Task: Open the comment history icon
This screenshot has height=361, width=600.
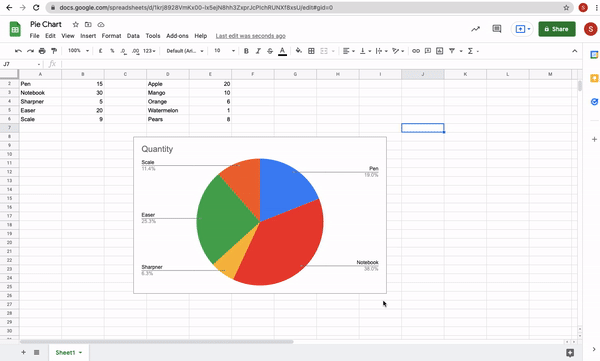Action: 497,29
